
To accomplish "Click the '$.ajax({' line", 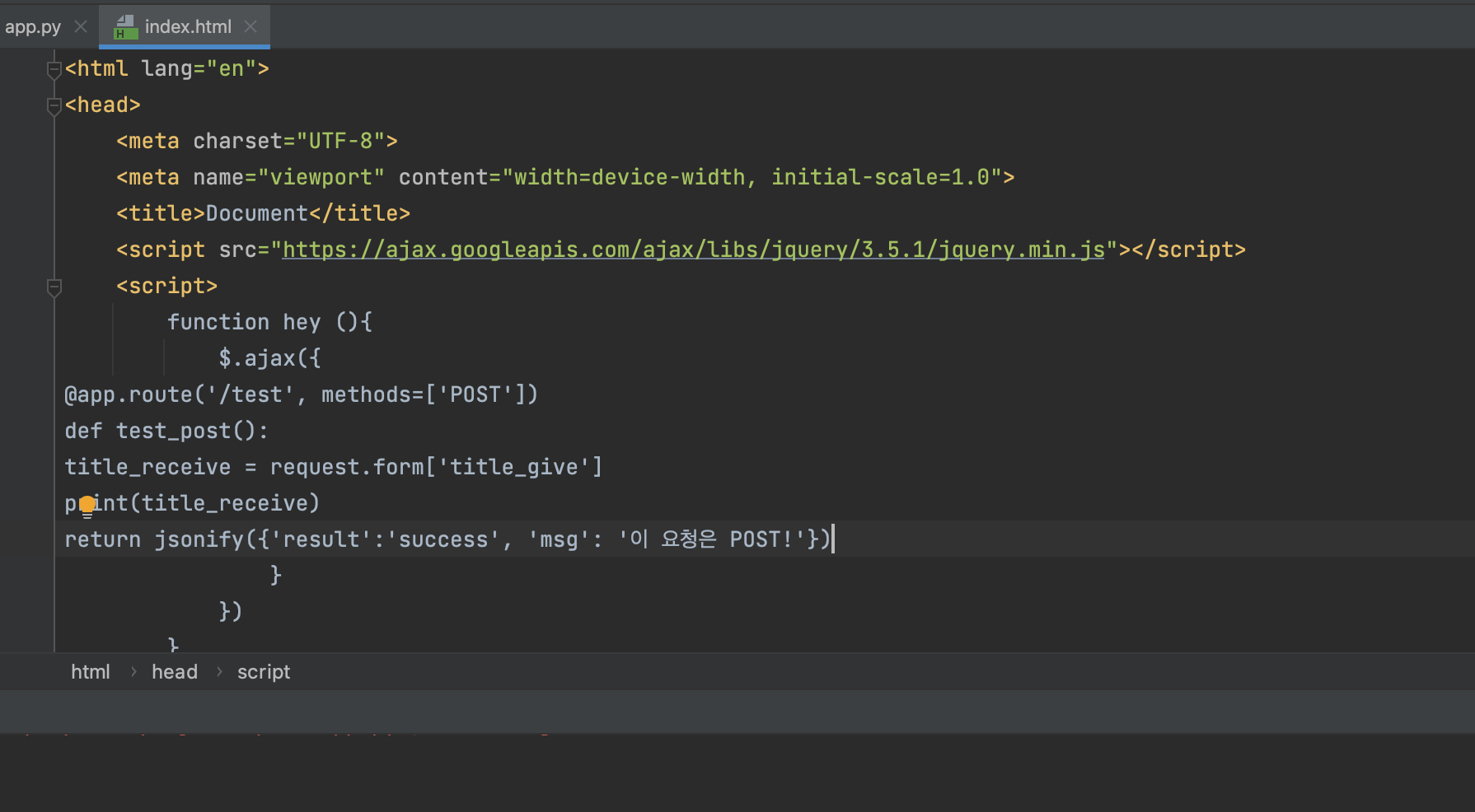I will (269, 358).
